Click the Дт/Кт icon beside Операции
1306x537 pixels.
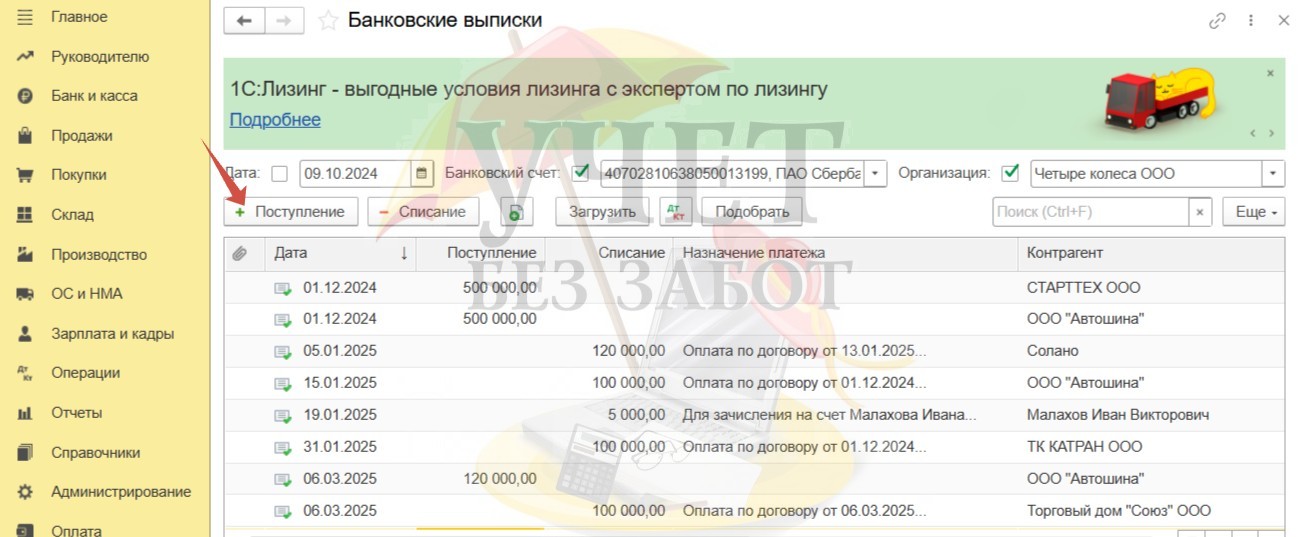(x=26, y=373)
